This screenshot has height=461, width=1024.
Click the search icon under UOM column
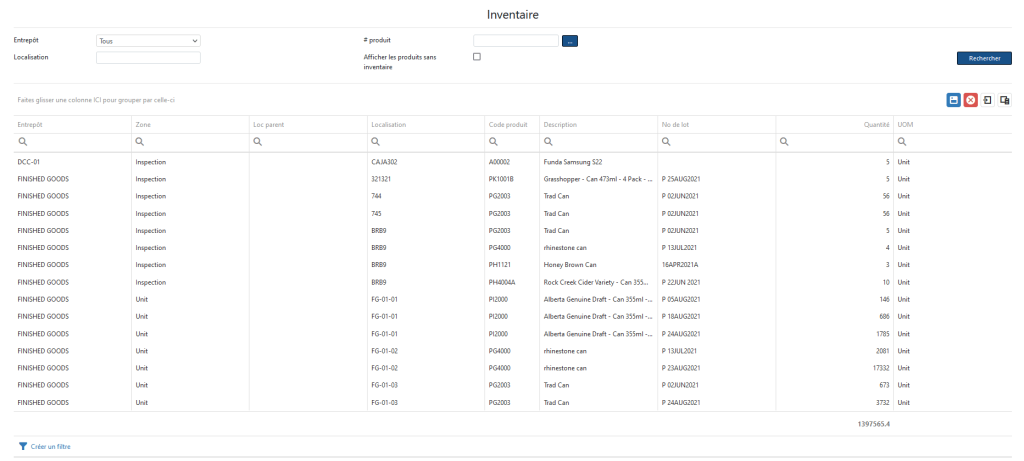coord(902,142)
